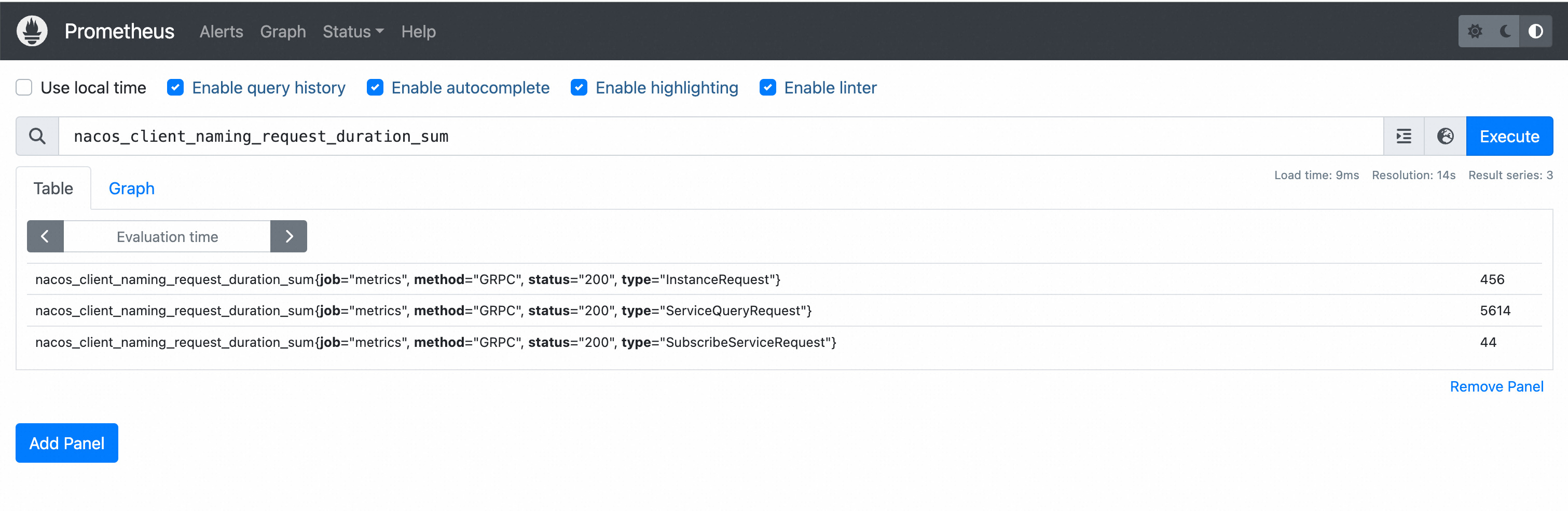The height and width of the screenshot is (511, 1568).
Task: Uncheck Enable highlighting
Action: pos(579,88)
